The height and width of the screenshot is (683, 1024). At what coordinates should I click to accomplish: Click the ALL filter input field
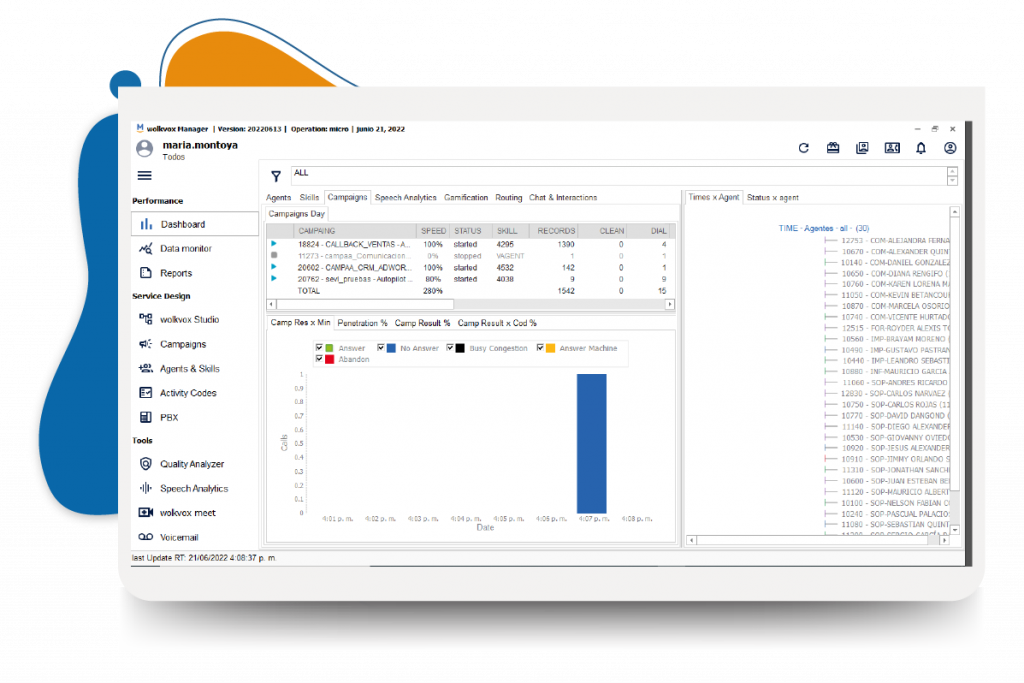pos(618,176)
